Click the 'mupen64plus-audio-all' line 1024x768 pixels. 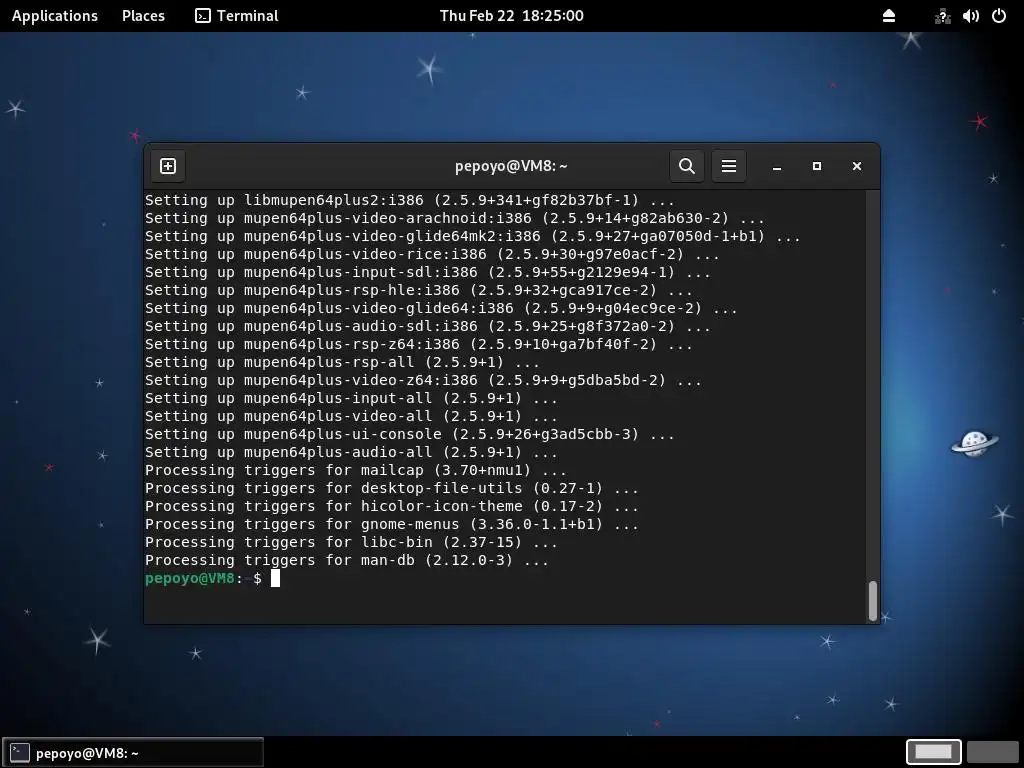click(x=351, y=452)
